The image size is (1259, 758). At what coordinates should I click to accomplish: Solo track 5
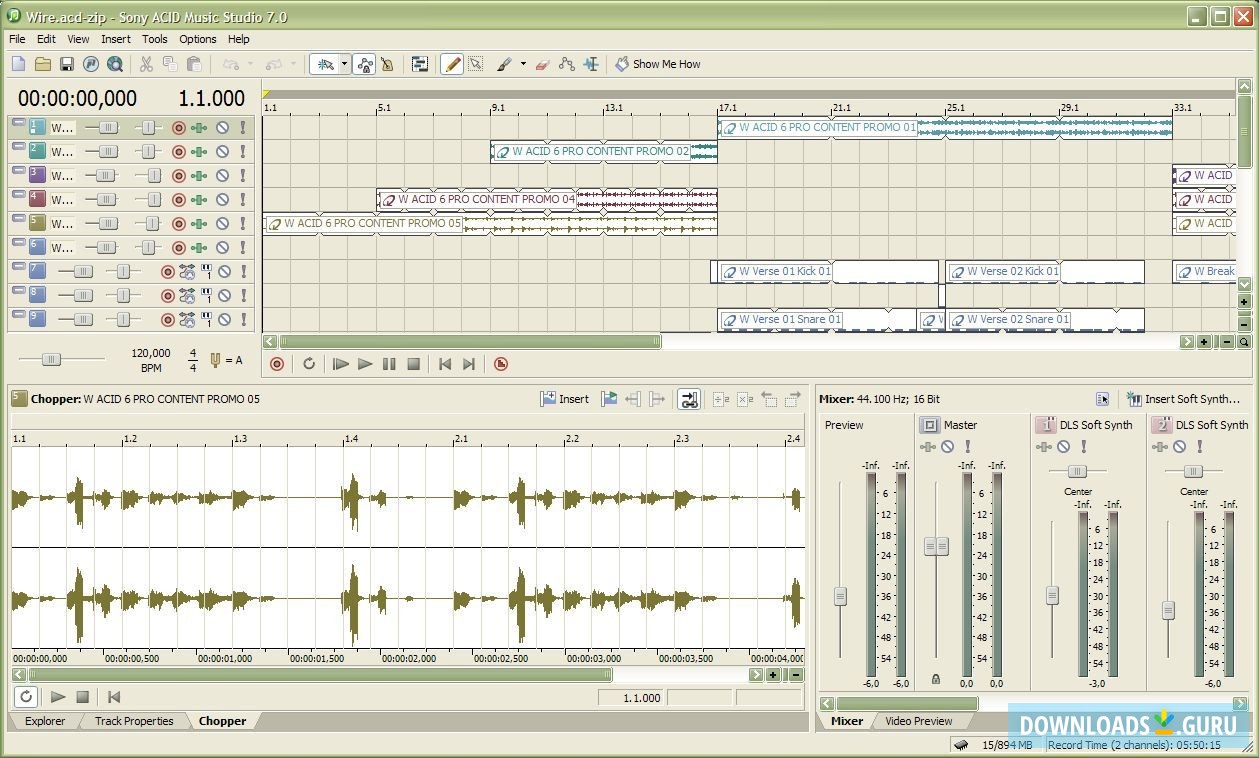pos(242,223)
